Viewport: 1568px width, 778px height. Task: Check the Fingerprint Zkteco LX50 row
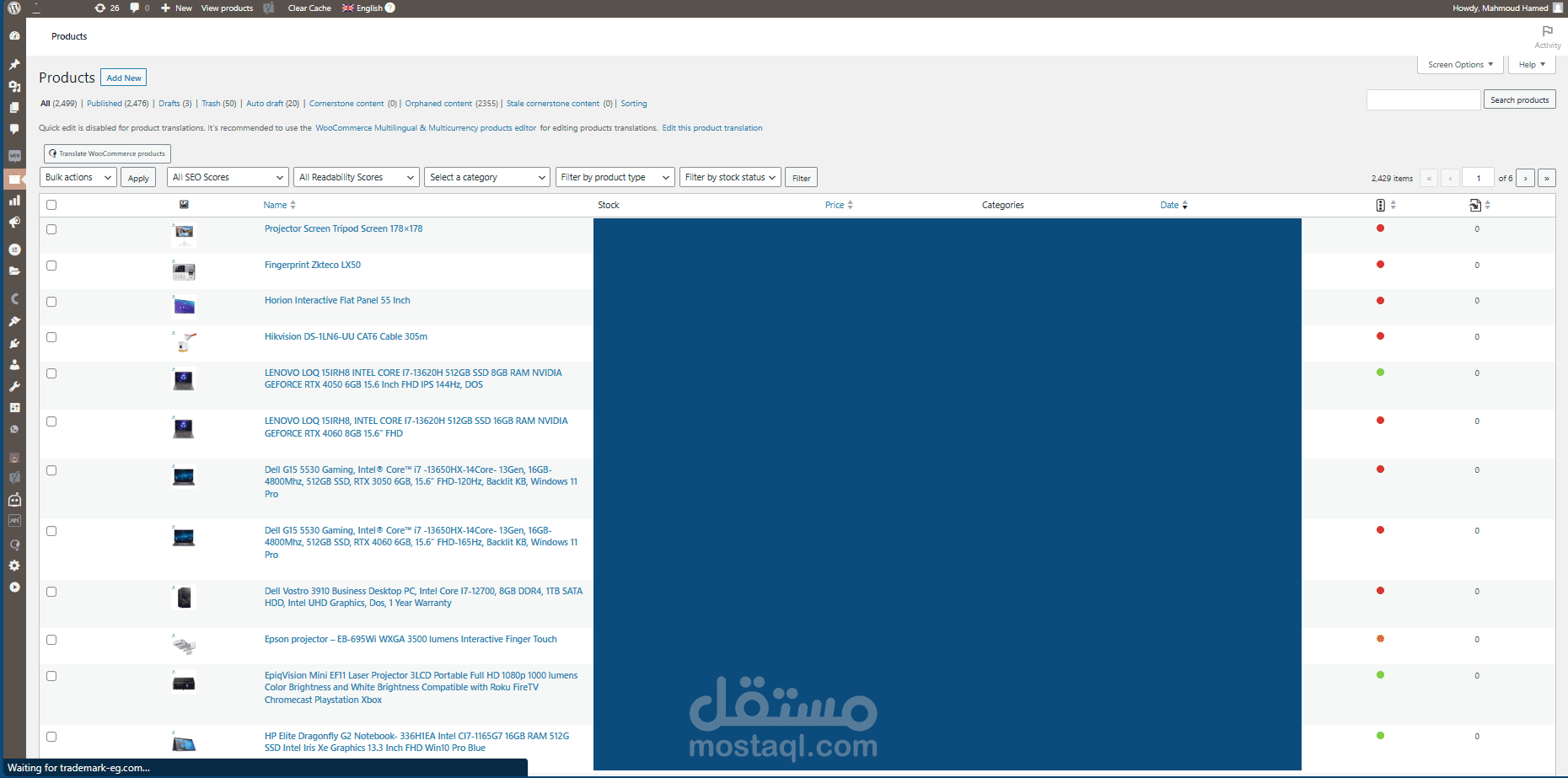coord(51,266)
